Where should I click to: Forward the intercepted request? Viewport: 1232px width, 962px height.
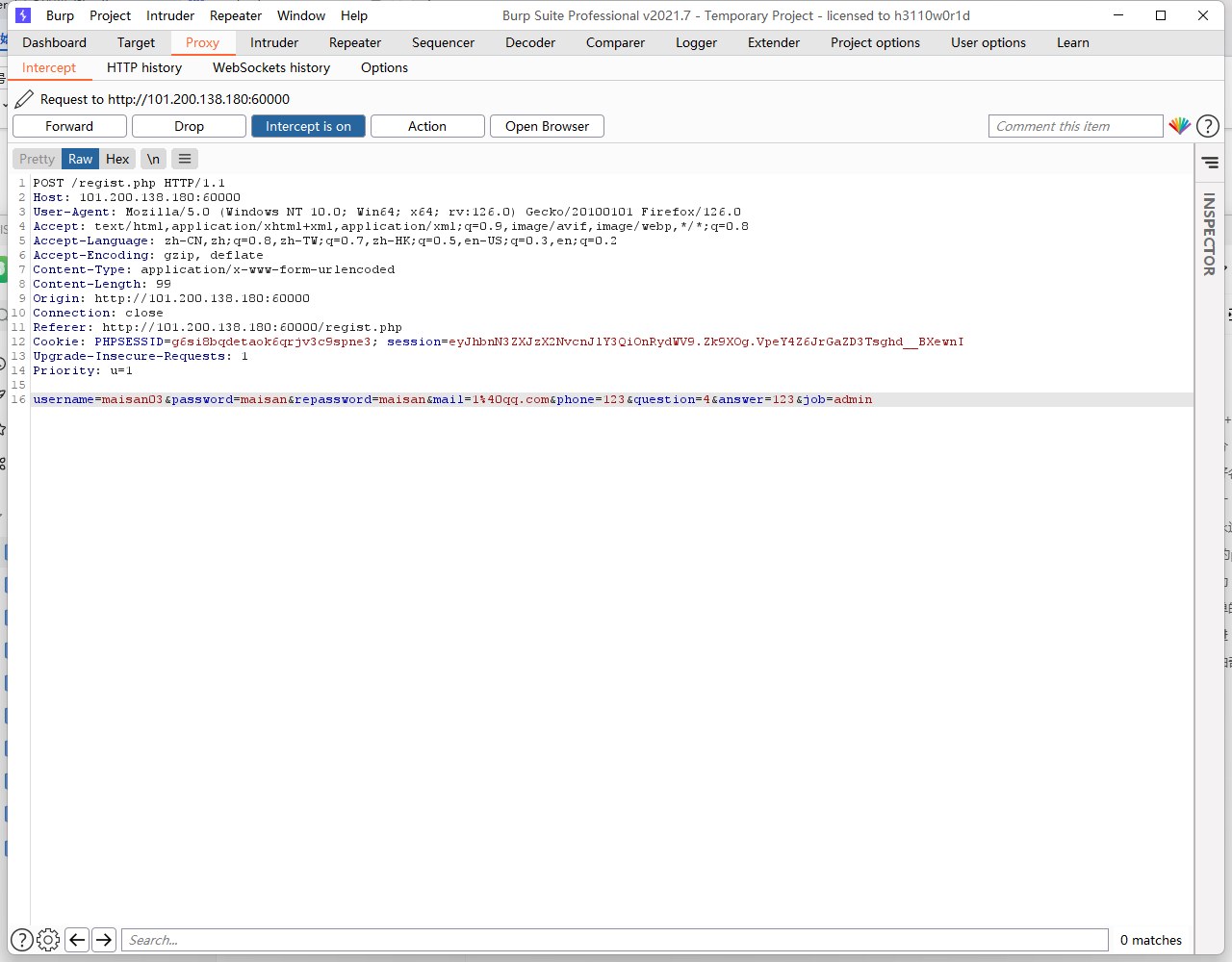point(69,126)
